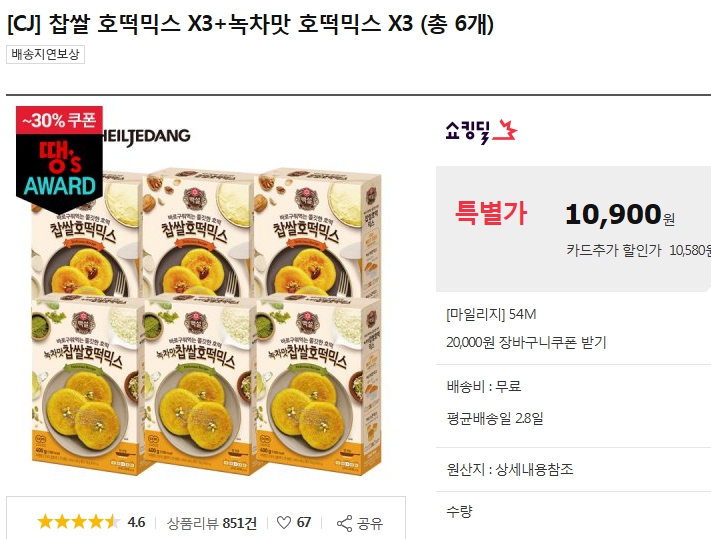Click the 4.6 rating score
Screen dimensions: 711x539
coord(136,522)
